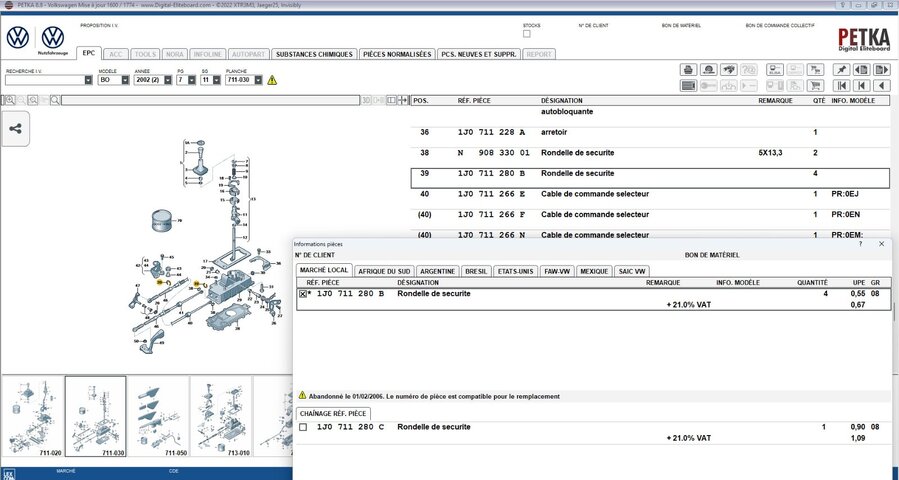Screen dimensions: 899x480
Task: Open the 711-030 illustration thumbnail
Action: (x=95, y=416)
